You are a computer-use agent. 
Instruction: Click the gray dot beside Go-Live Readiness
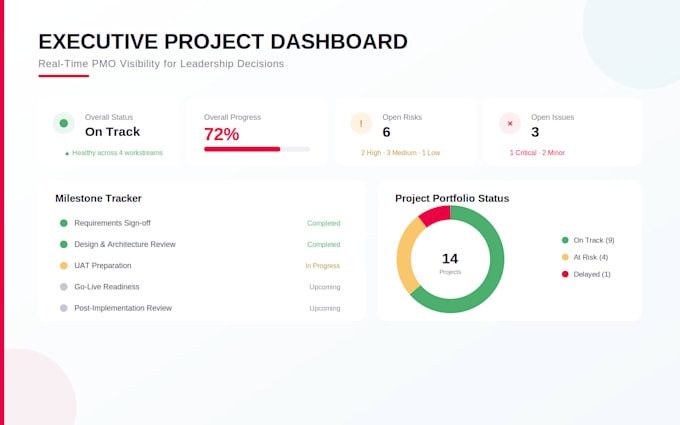click(64, 287)
